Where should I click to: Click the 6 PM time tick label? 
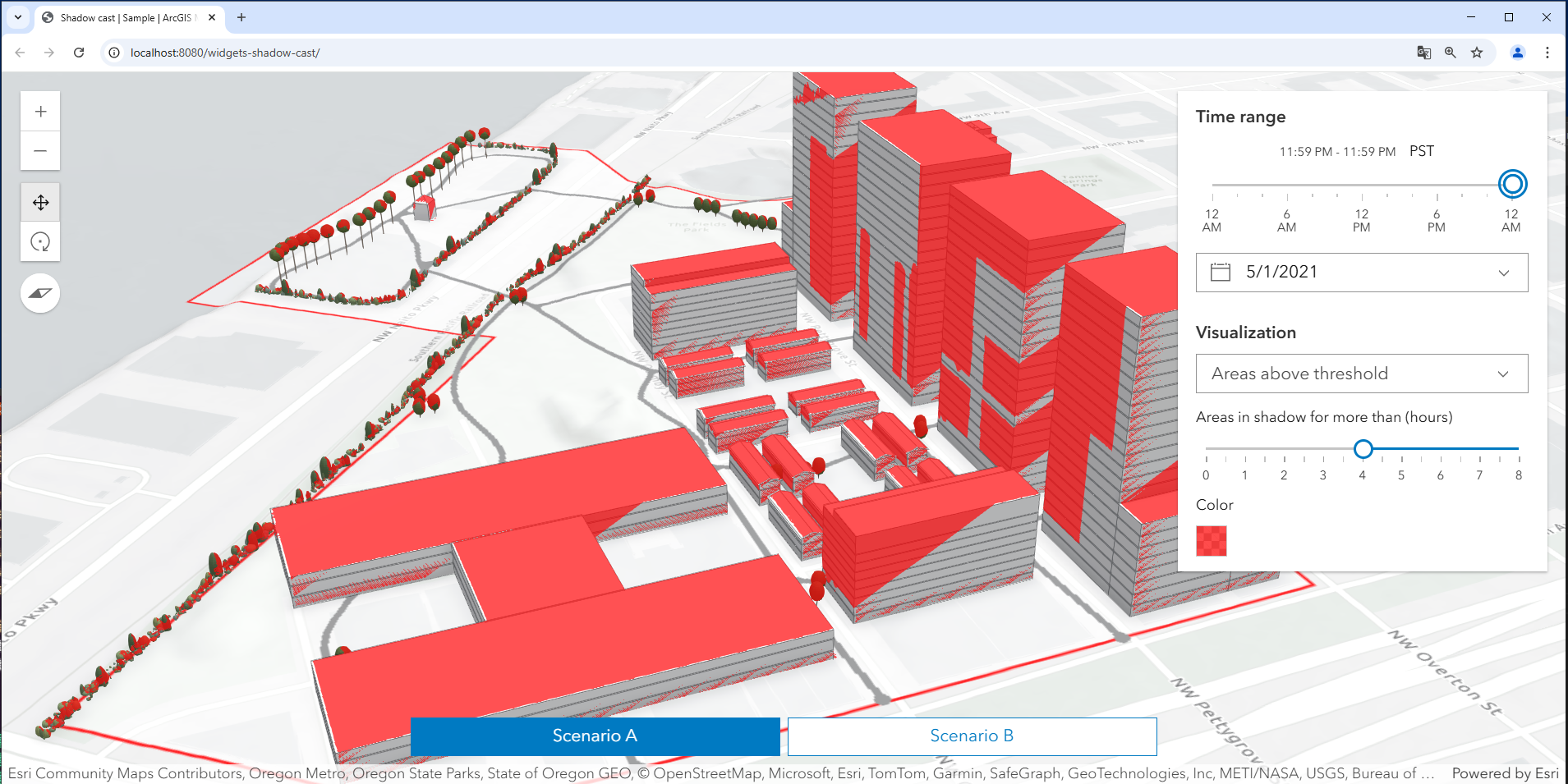1437,221
